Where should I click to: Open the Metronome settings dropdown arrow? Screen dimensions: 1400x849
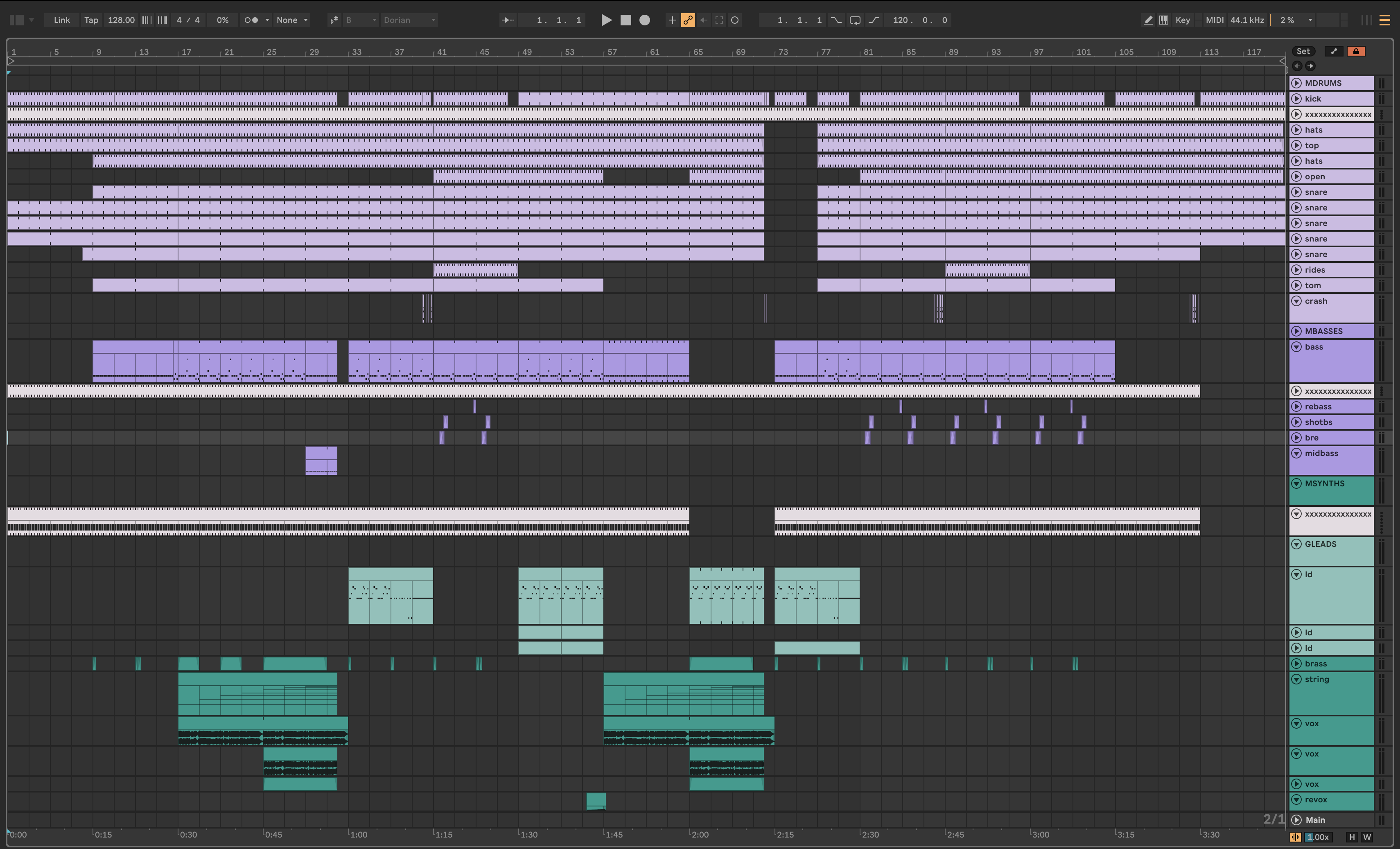pos(267,20)
